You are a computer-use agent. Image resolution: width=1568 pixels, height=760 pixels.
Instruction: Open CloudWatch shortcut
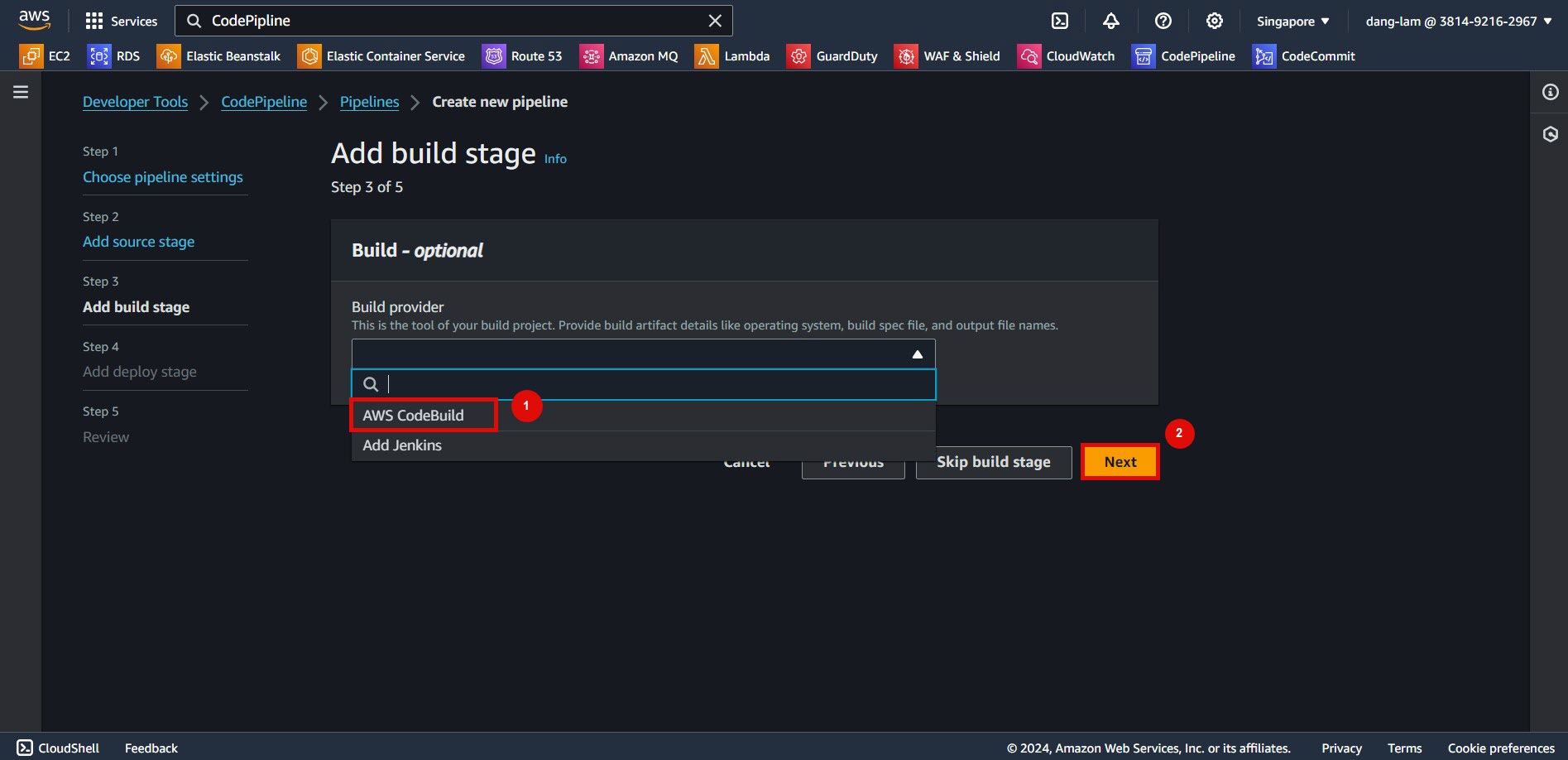point(1067,55)
